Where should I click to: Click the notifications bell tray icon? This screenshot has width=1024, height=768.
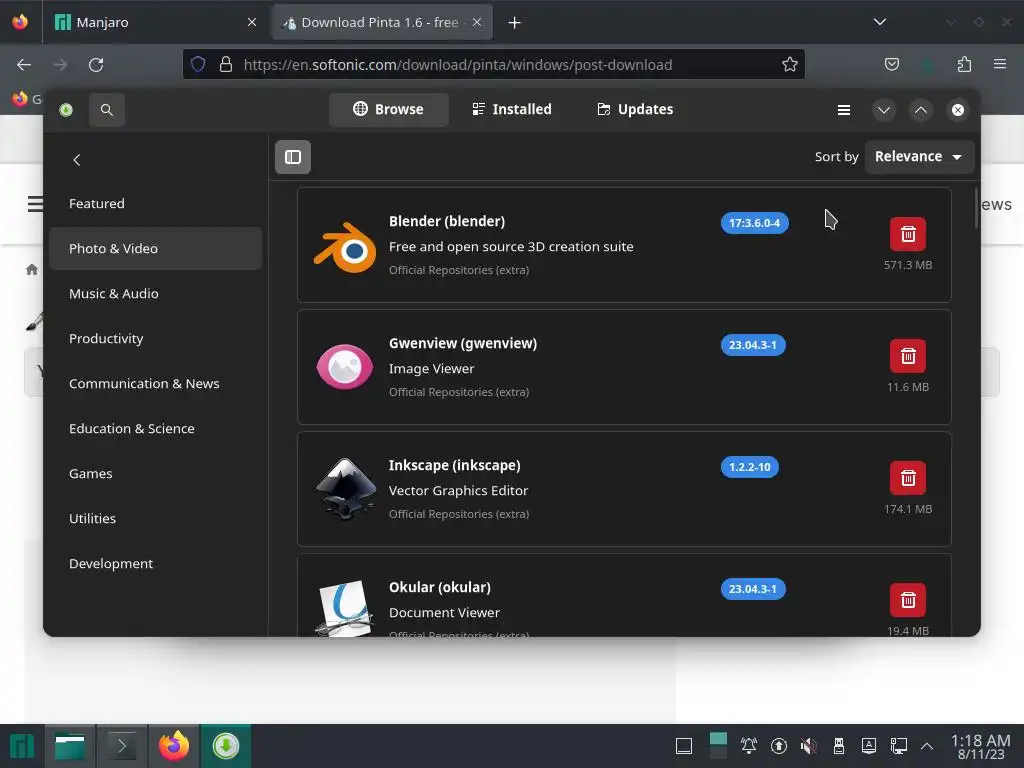749,746
